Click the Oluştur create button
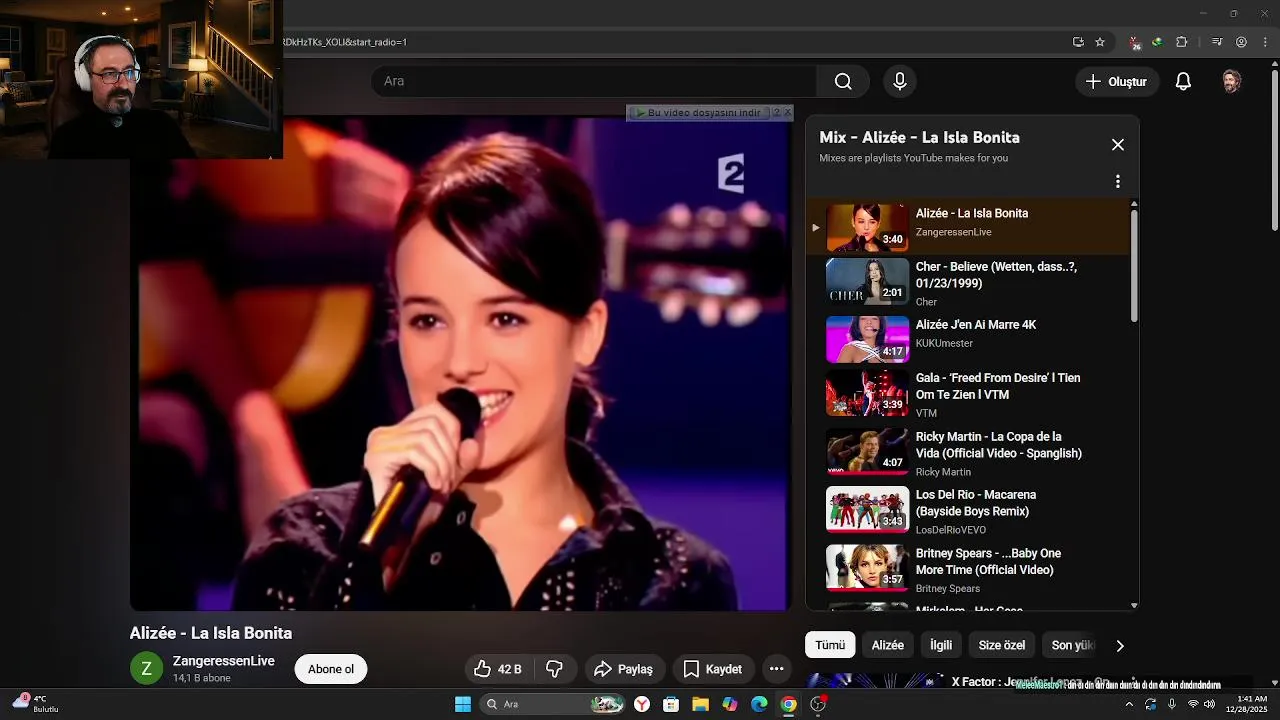The height and width of the screenshot is (720, 1280). [x=1117, y=82]
